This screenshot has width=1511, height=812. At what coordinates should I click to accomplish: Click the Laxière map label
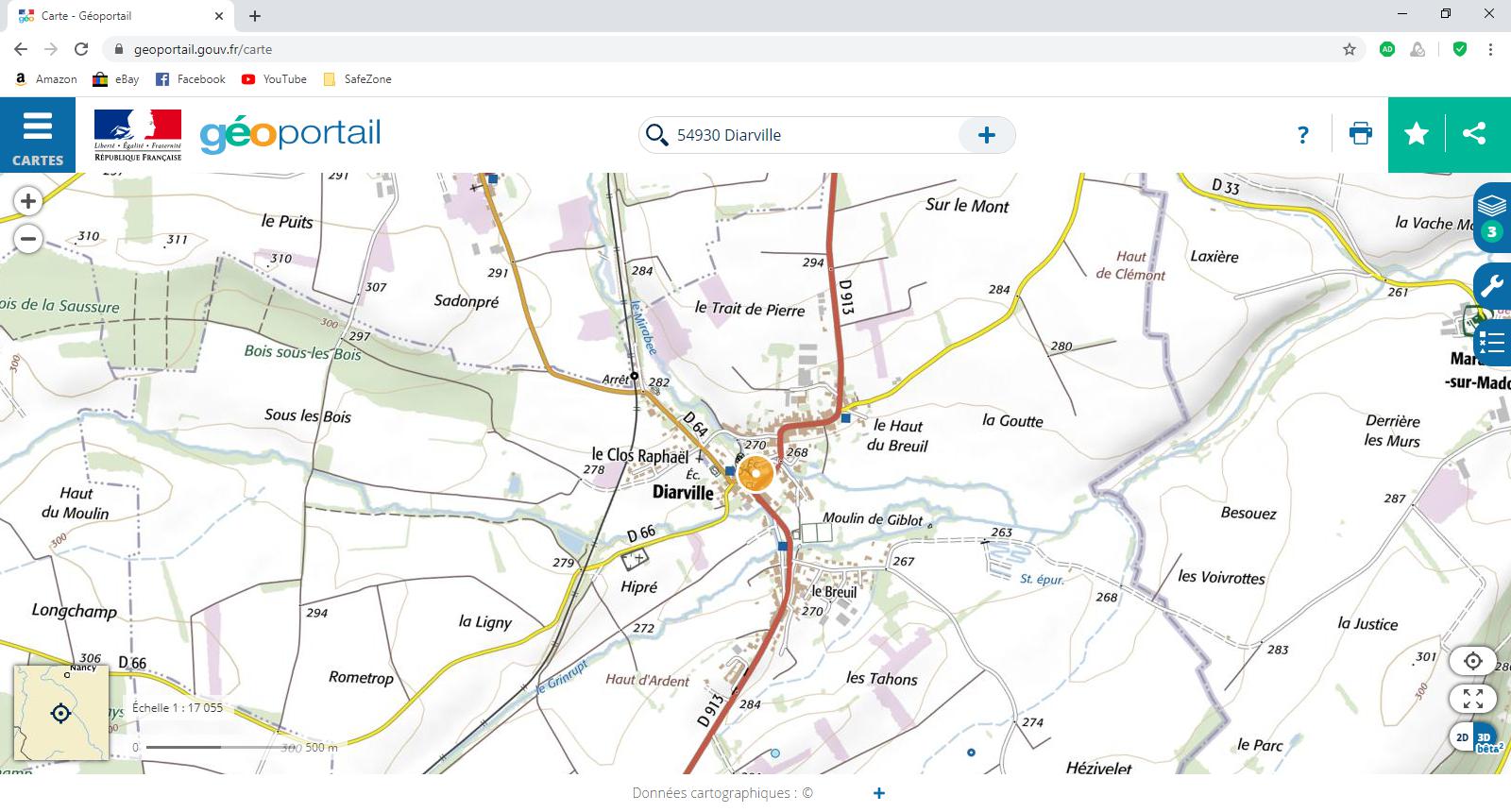1214,257
